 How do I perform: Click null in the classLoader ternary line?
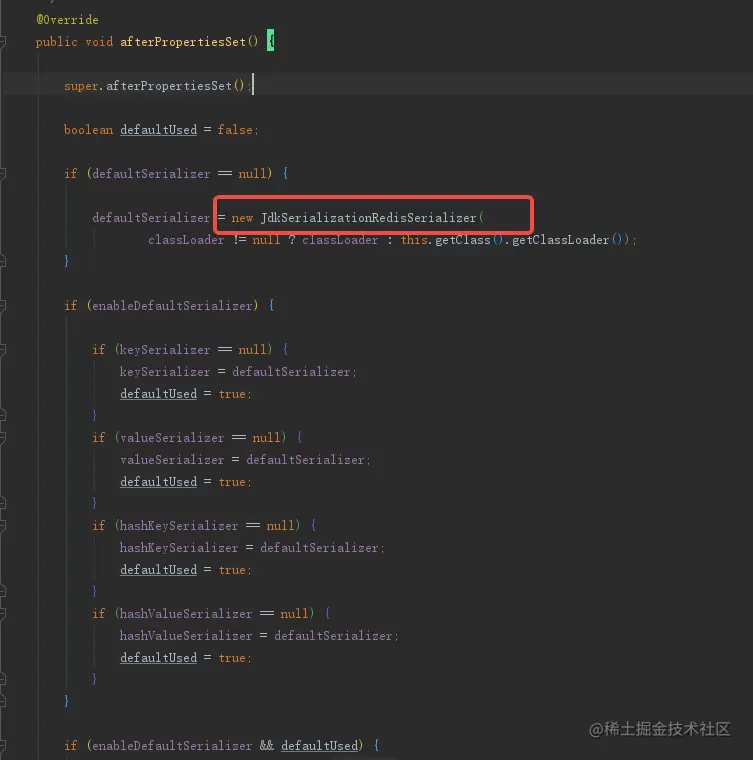pyautogui.click(x=266, y=240)
